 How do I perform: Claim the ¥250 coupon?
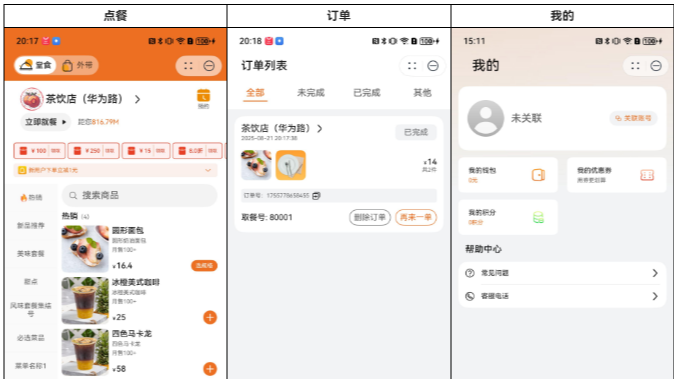coord(93,151)
